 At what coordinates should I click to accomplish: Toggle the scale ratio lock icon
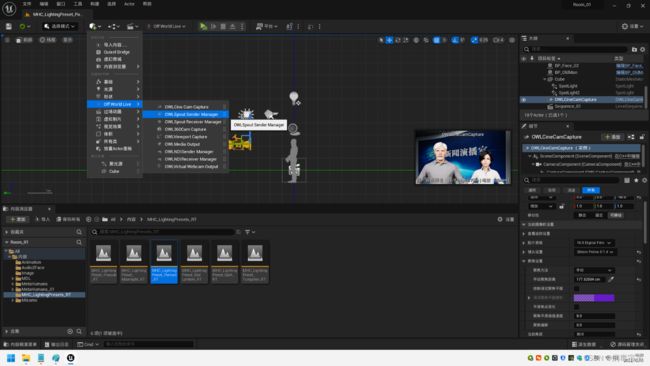point(562,206)
